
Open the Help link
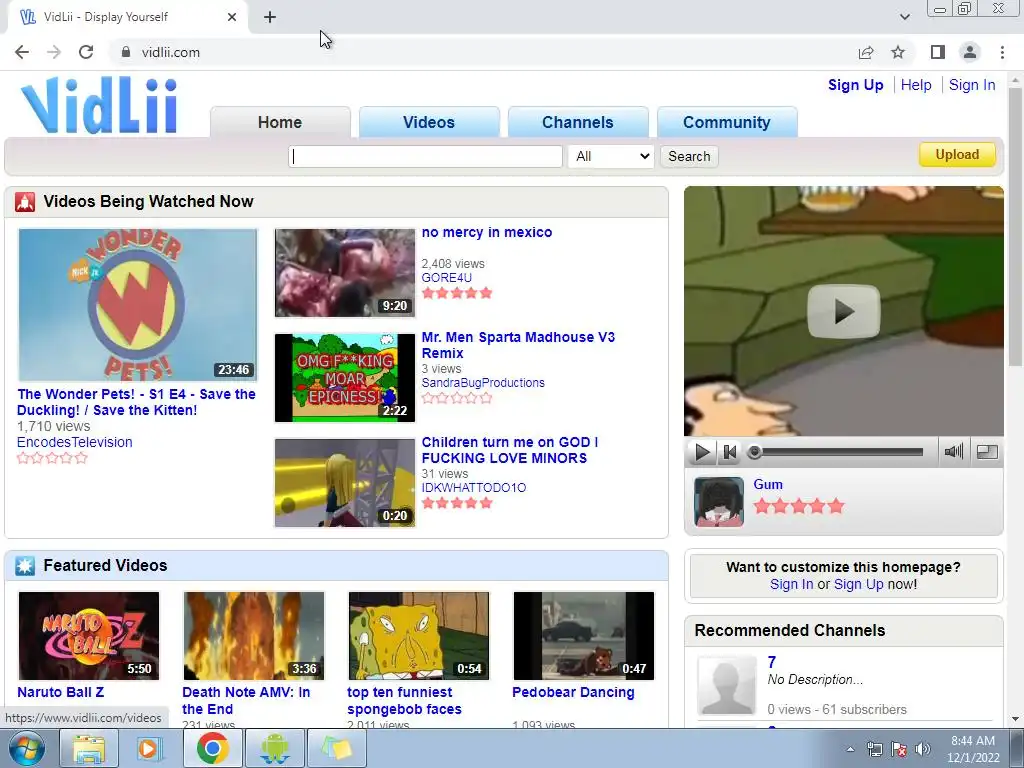coord(916,85)
